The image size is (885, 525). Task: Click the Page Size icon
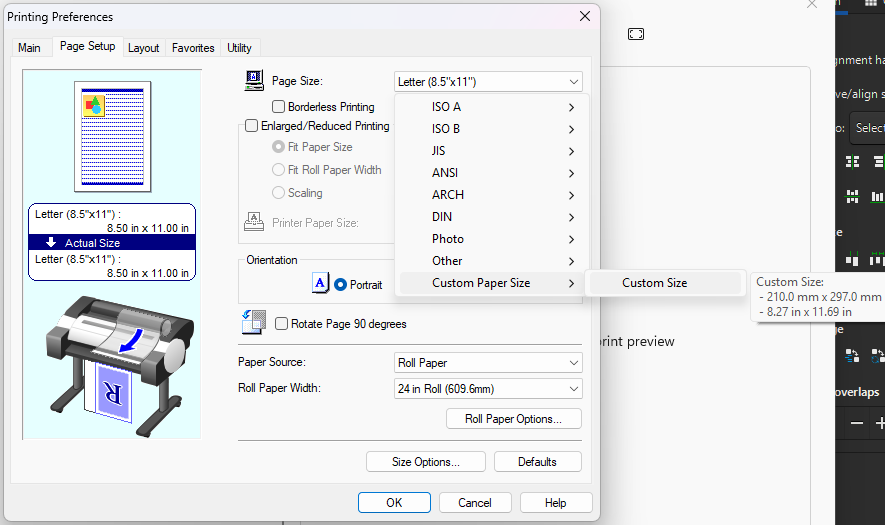[x=254, y=82]
